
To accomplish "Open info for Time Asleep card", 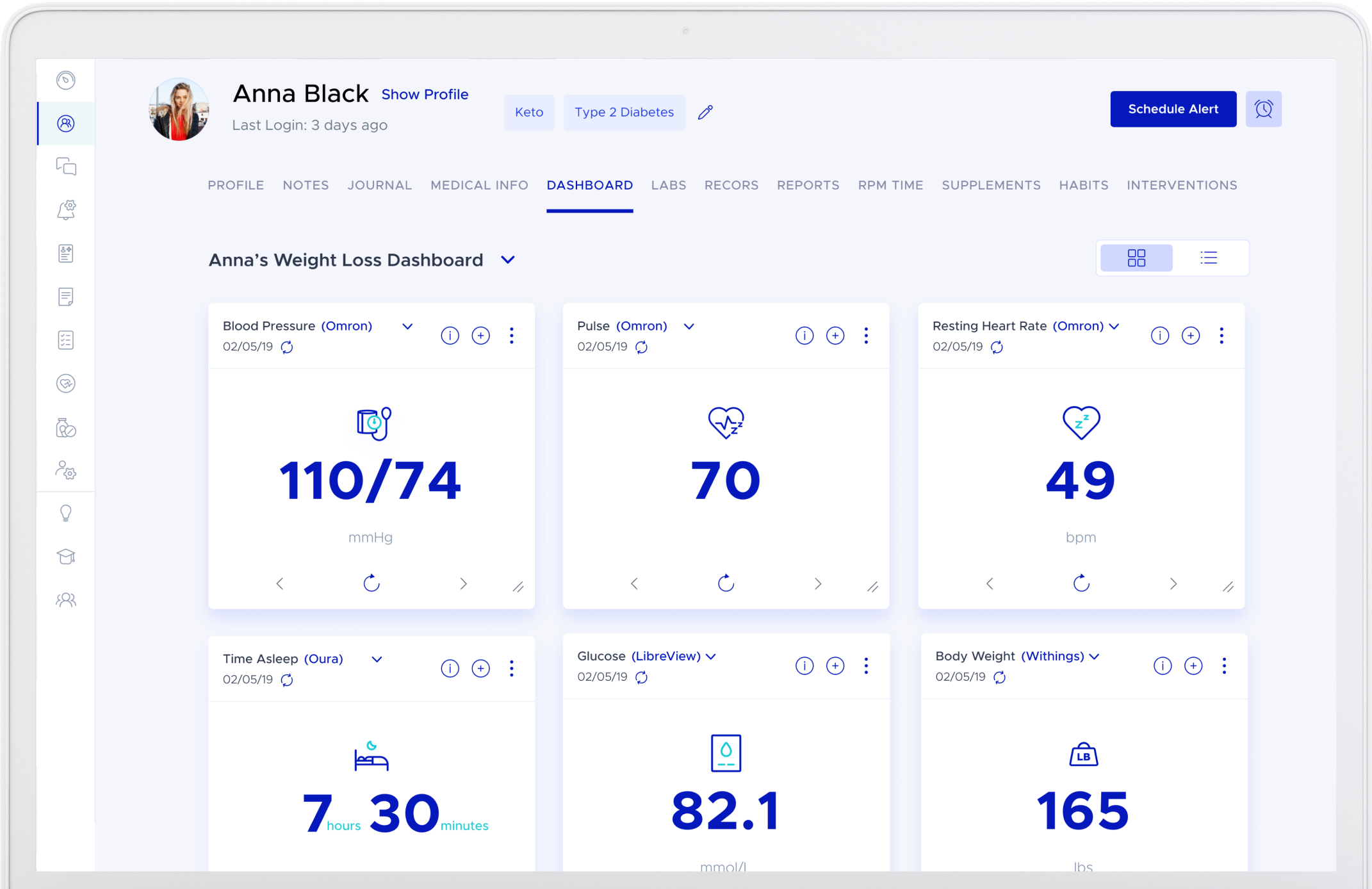I will pyautogui.click(x=450, y=669).
